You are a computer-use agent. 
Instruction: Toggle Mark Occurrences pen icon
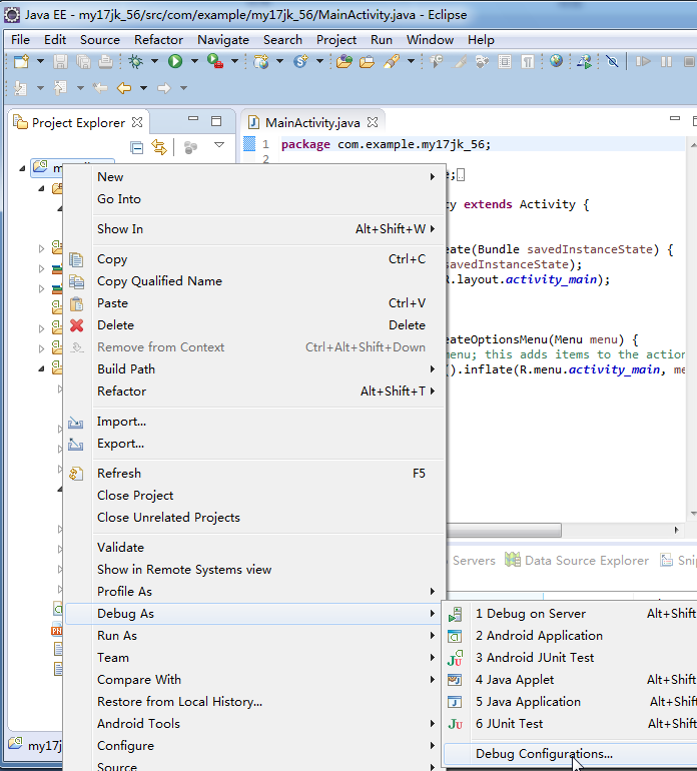pos(460,61)
